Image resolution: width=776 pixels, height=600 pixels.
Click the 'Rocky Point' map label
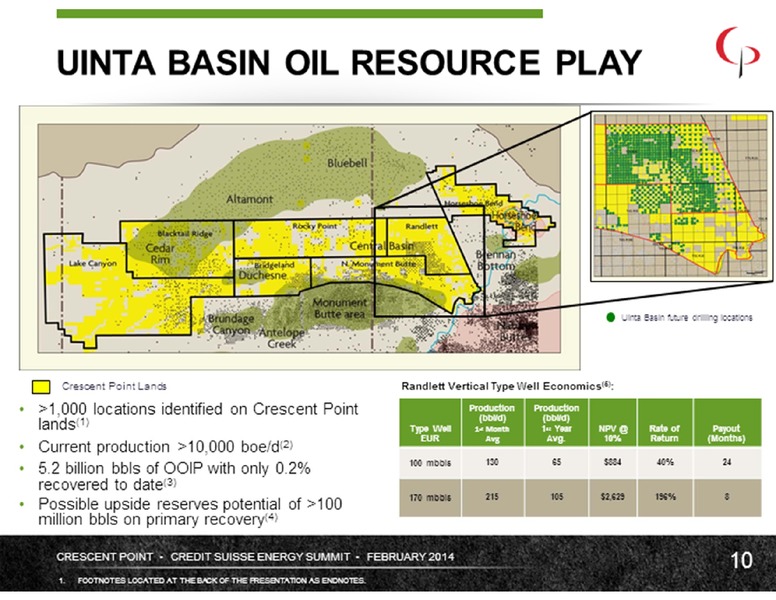click(x=314, y=226)
